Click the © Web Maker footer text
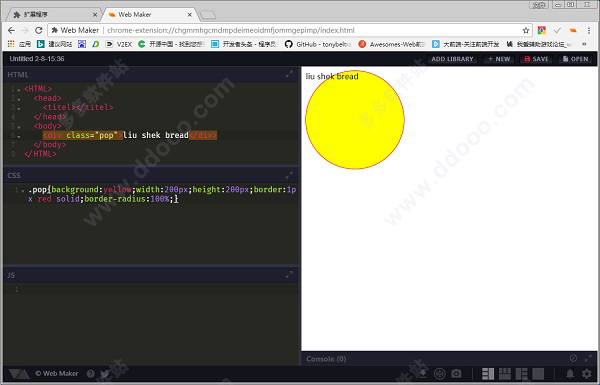This screenshot has width=600, height=385. 57,374
